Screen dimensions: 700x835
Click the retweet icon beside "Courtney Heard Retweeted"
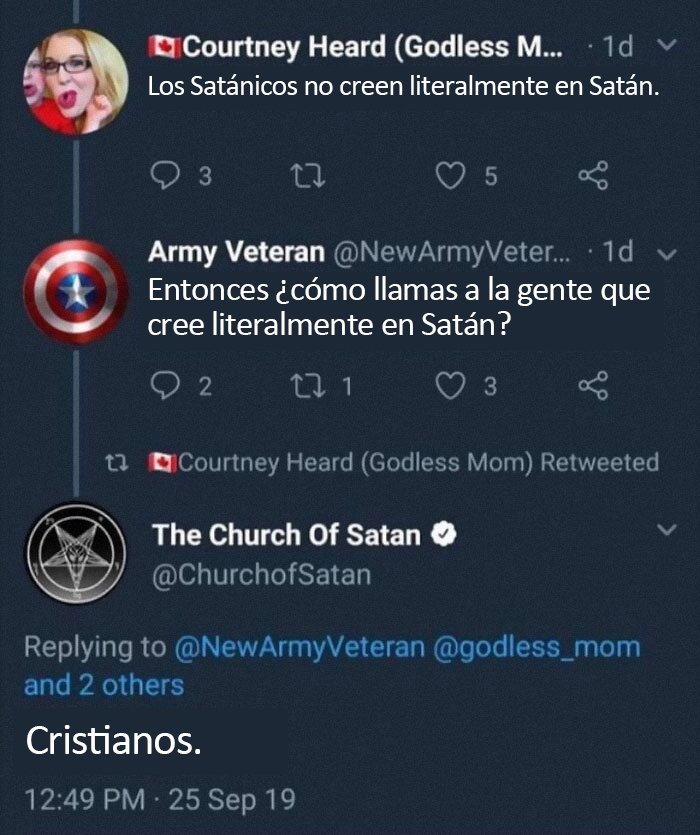[116, 463]
